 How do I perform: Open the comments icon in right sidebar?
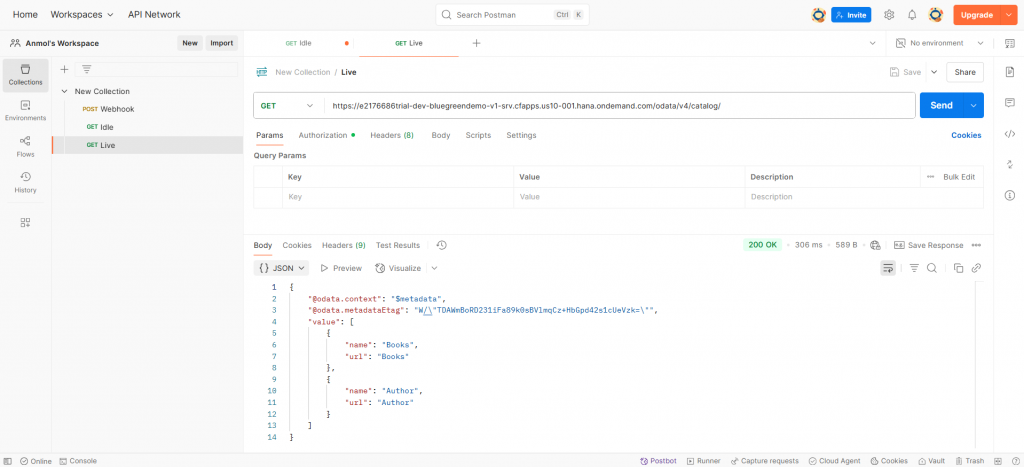[1010, 103]
